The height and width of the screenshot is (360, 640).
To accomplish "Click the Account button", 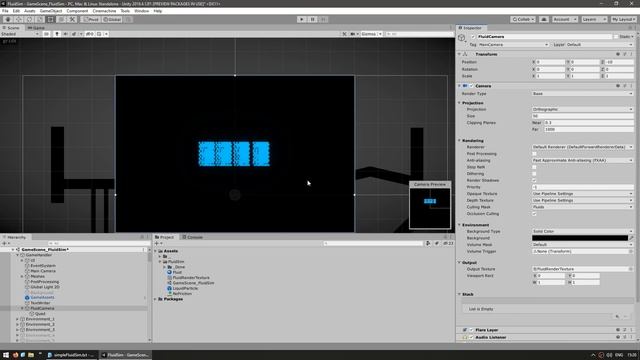I will (564, 19).
